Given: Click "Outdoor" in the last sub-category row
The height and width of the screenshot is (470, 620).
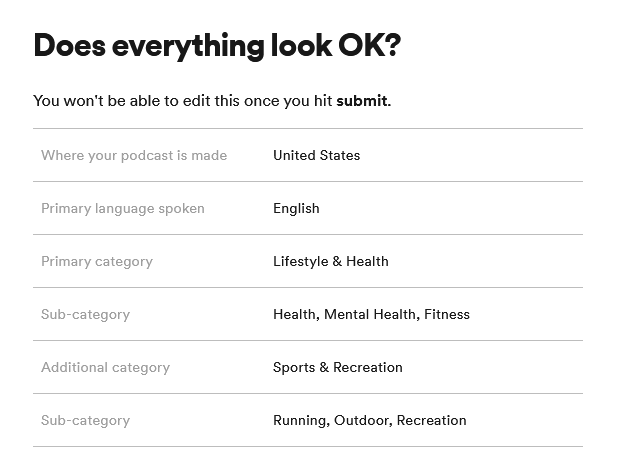Looking at the screenshot, I should (361, 420).
